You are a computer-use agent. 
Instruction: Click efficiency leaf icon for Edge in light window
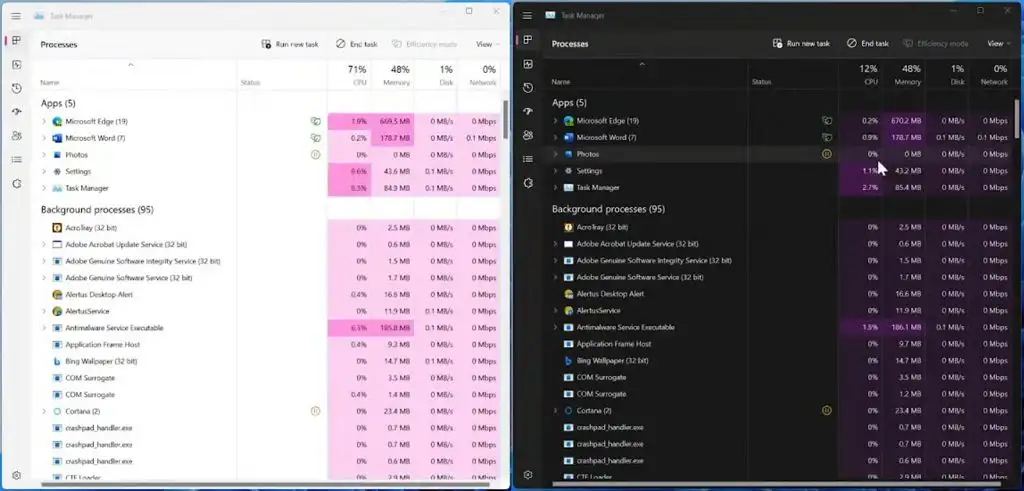[315, 121]
